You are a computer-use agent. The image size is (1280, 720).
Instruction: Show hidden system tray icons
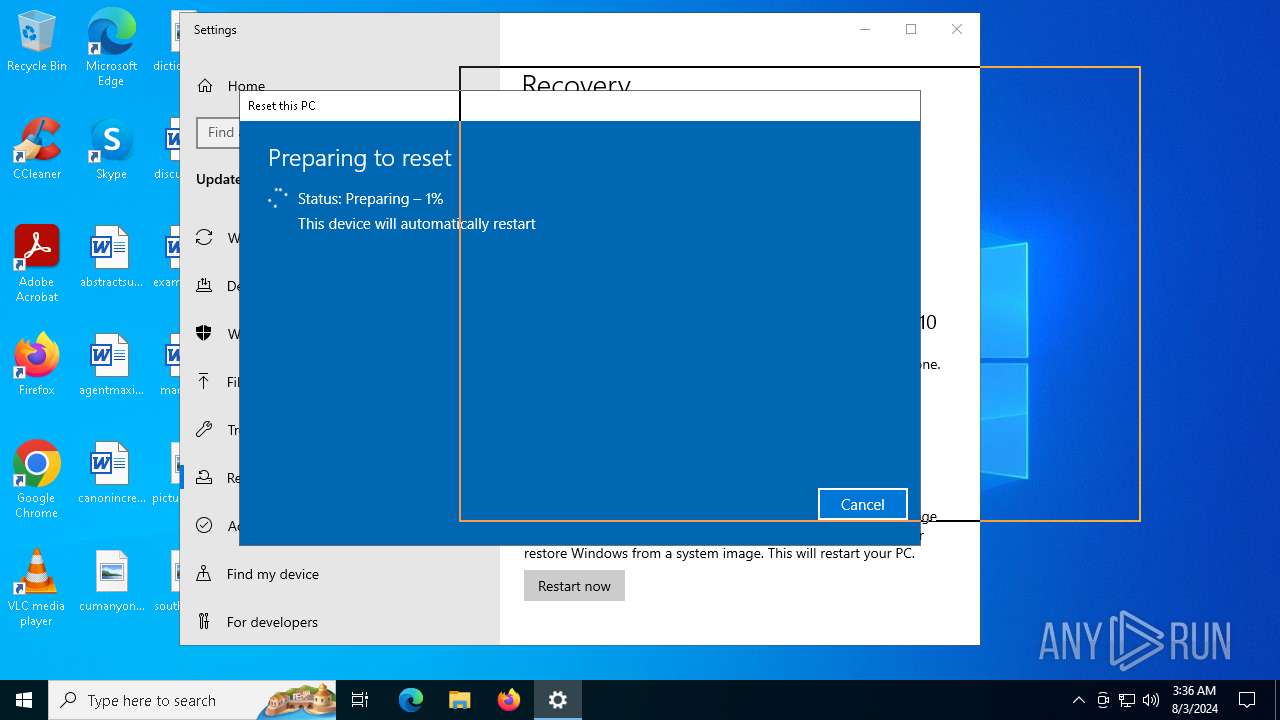point(1078,700)
